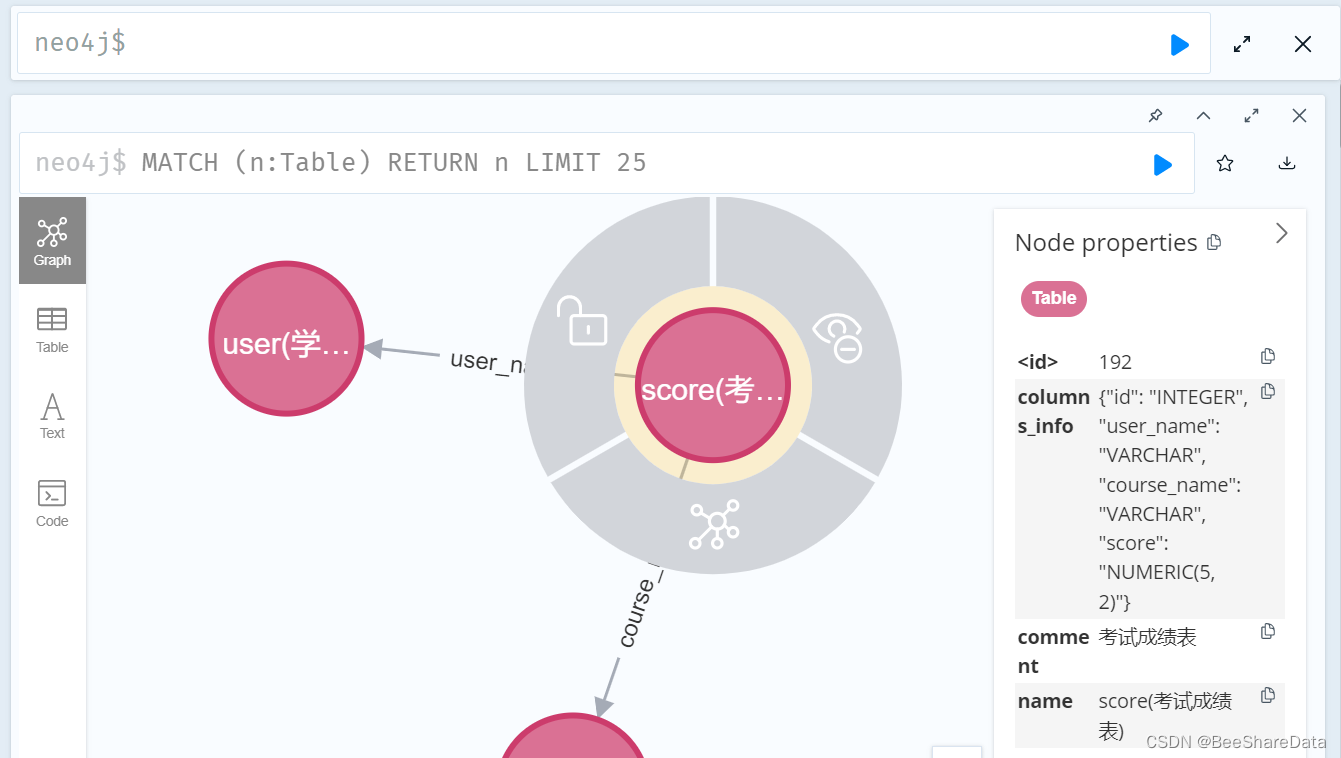Copy all node properties
The image size is (1341, 758).
click(x=1214, y=242)
